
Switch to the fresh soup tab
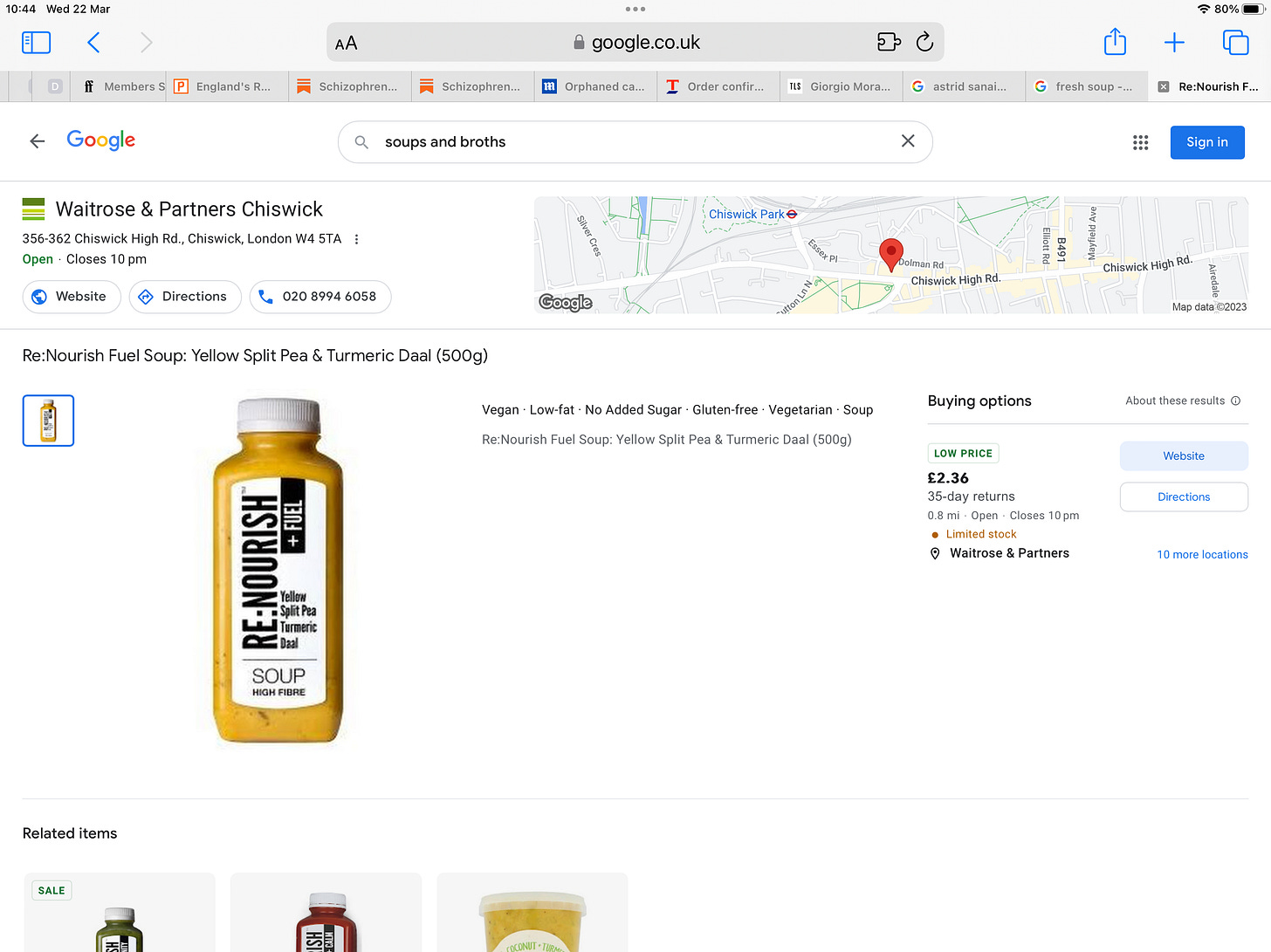1087,86
